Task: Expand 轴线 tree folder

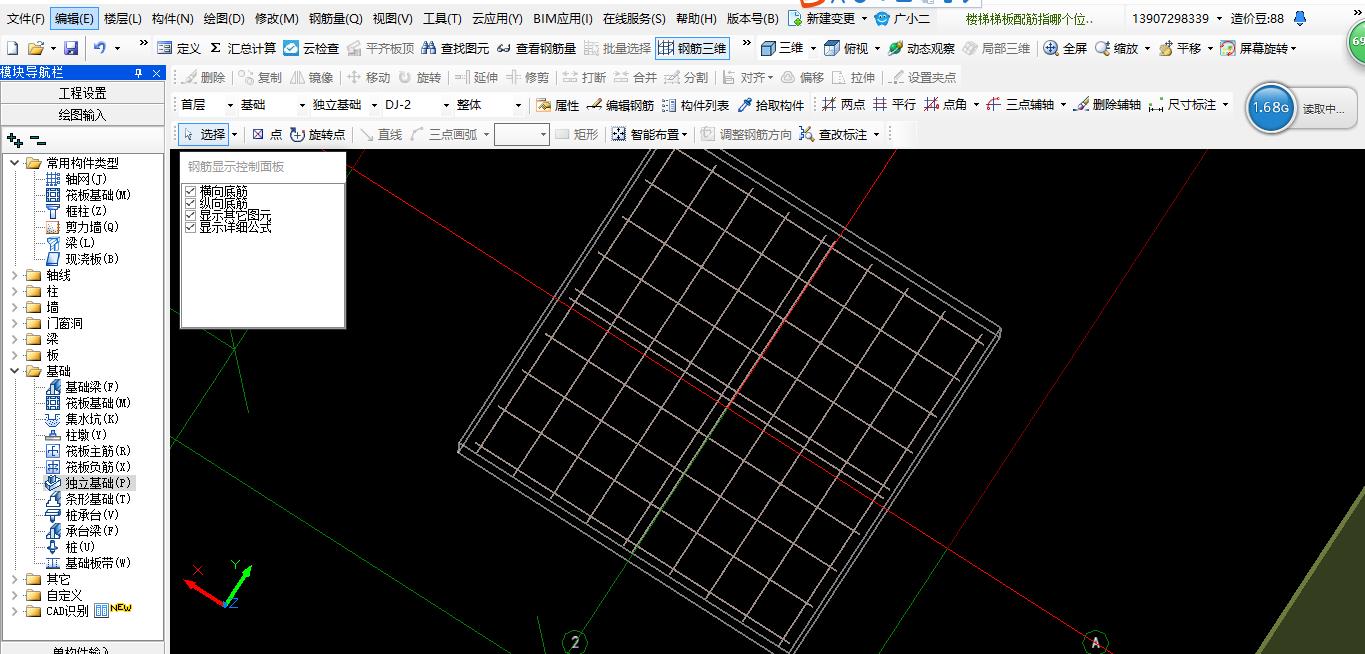Action: (14, 275)
